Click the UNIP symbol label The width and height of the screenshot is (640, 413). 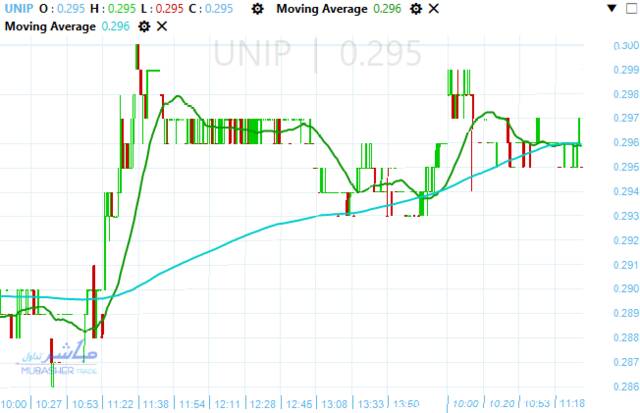pos(19,9)
